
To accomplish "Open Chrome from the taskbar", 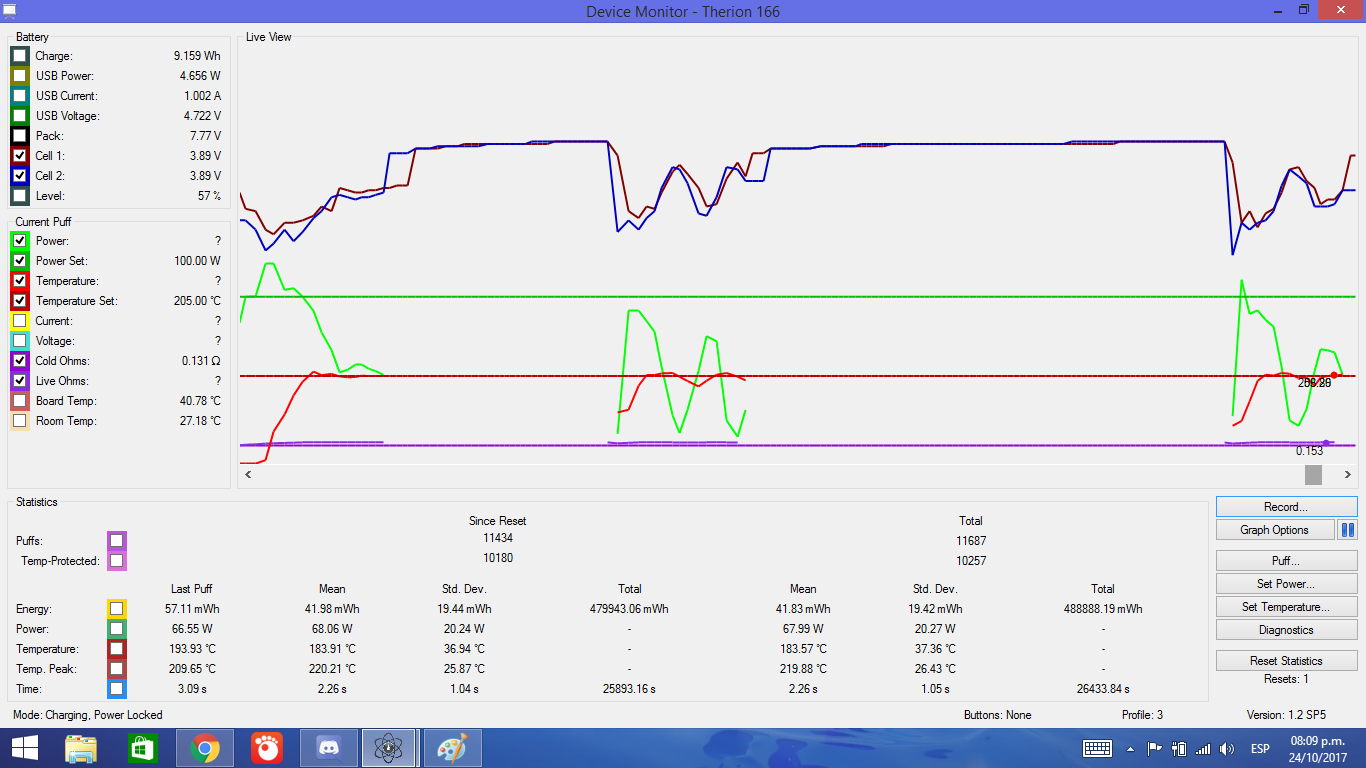I will [x=205, y=748].
